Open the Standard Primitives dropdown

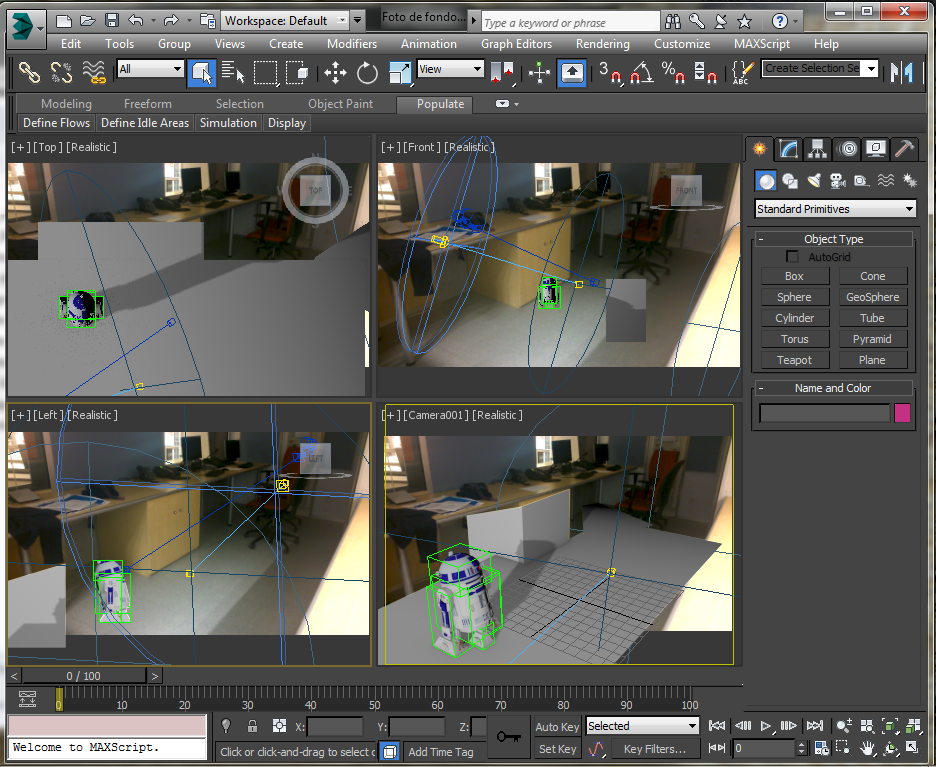[834, 208]
